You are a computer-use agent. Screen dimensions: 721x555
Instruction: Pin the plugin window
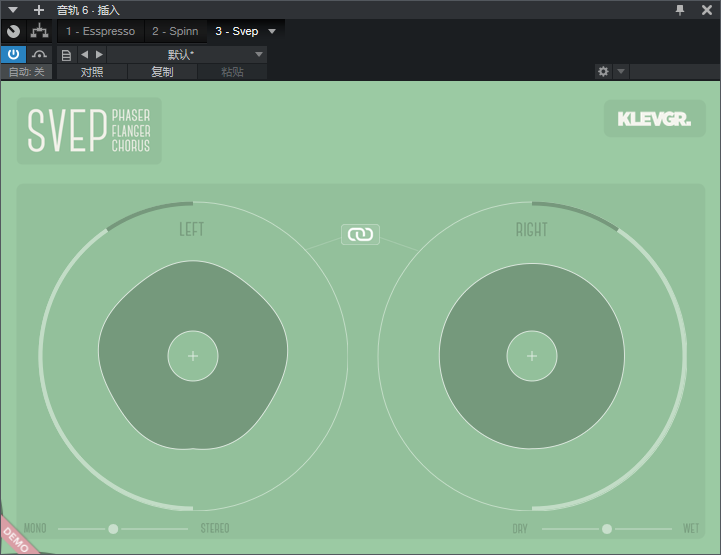pyautogui.click(x=680, y=10)
